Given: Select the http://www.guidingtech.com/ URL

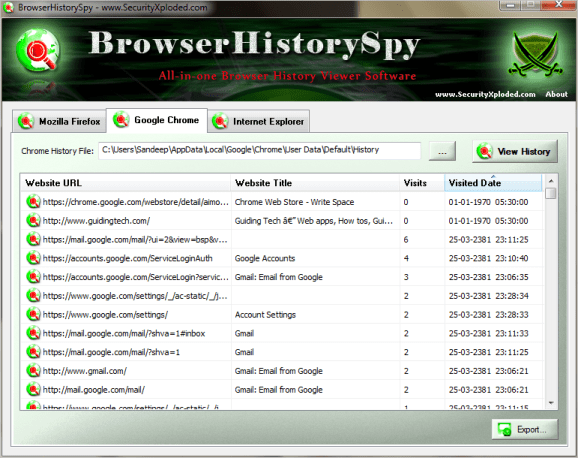Looking at the screenshot, I should point(96,221).
